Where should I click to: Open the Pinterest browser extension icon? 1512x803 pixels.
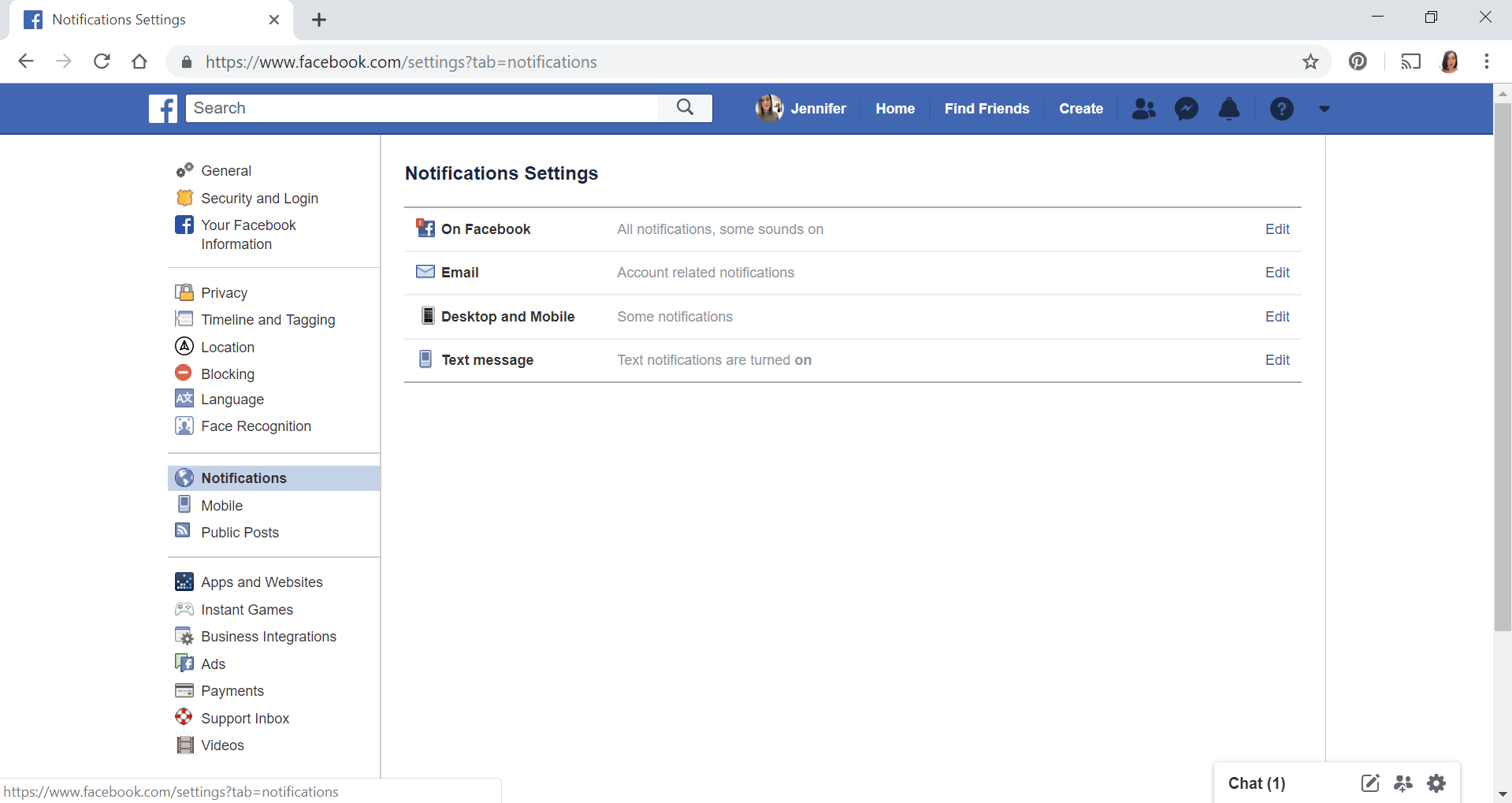pyautogui.click(x=1358, y=61)
